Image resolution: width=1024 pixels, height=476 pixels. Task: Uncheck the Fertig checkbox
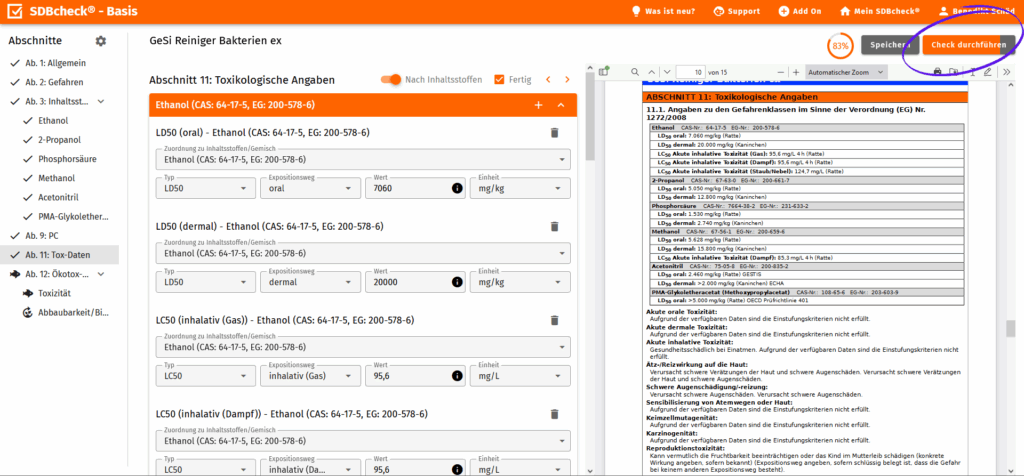pyautogui.click(x=500, y=80)
